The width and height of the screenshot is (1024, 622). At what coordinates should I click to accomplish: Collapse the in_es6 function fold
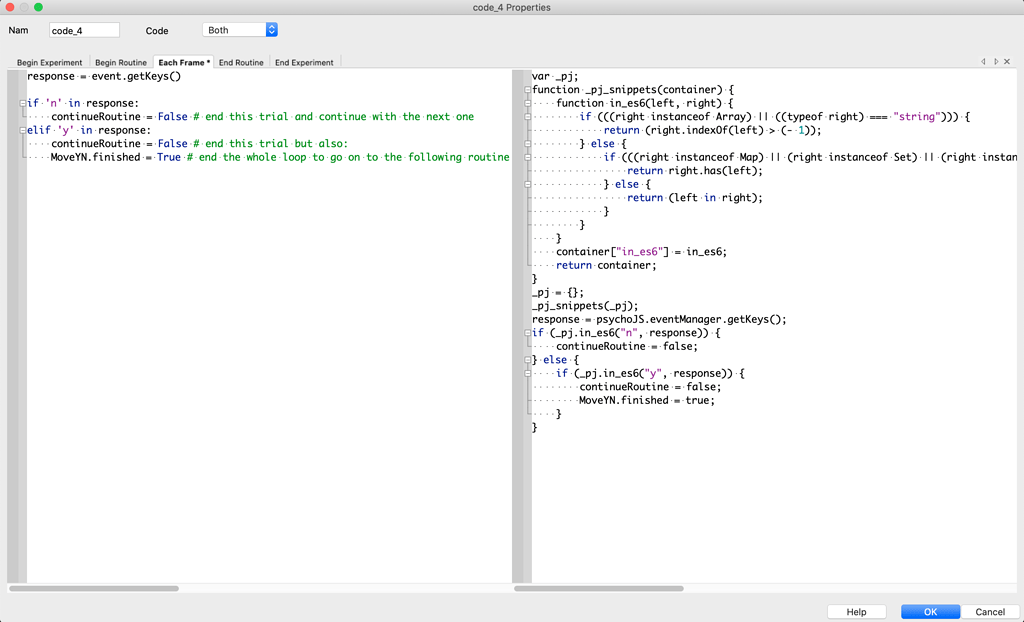(529, 103)
